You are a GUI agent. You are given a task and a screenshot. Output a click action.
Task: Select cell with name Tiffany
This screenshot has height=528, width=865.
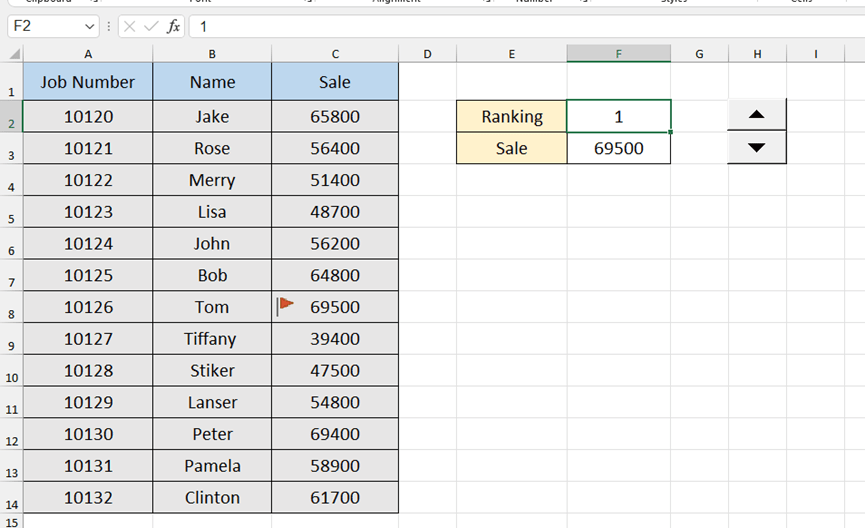(212, 339)
